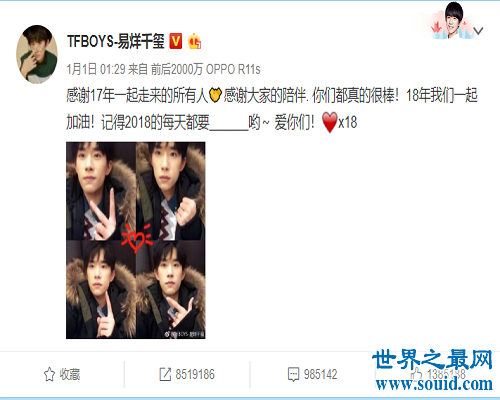500x400 pixels.
Task: Click the 收藏 favorite button label
Action: point(70,374)
